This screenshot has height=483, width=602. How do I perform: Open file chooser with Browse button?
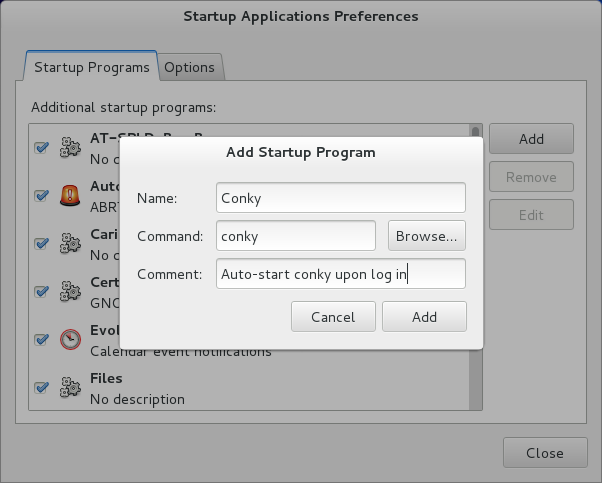[x=427, y=236]
